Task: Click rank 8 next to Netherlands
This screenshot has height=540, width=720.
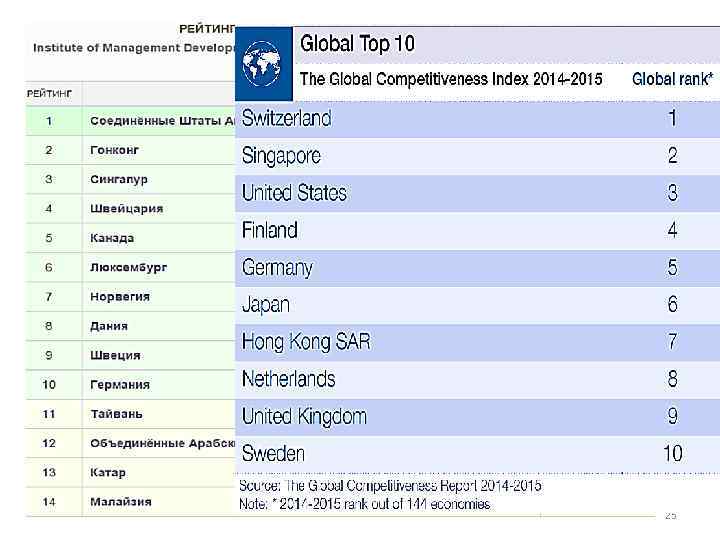Action: coord(673,379)
